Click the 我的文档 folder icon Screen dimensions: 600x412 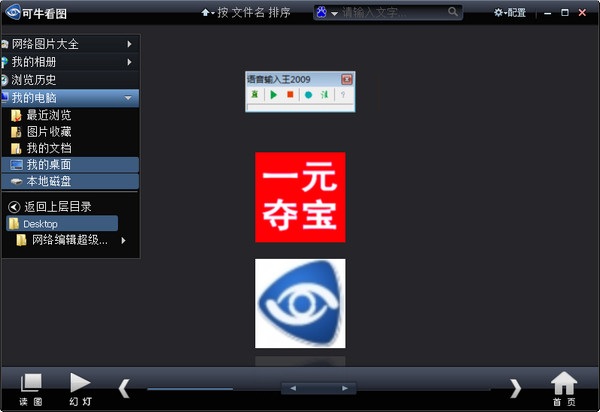coord(16,148)
